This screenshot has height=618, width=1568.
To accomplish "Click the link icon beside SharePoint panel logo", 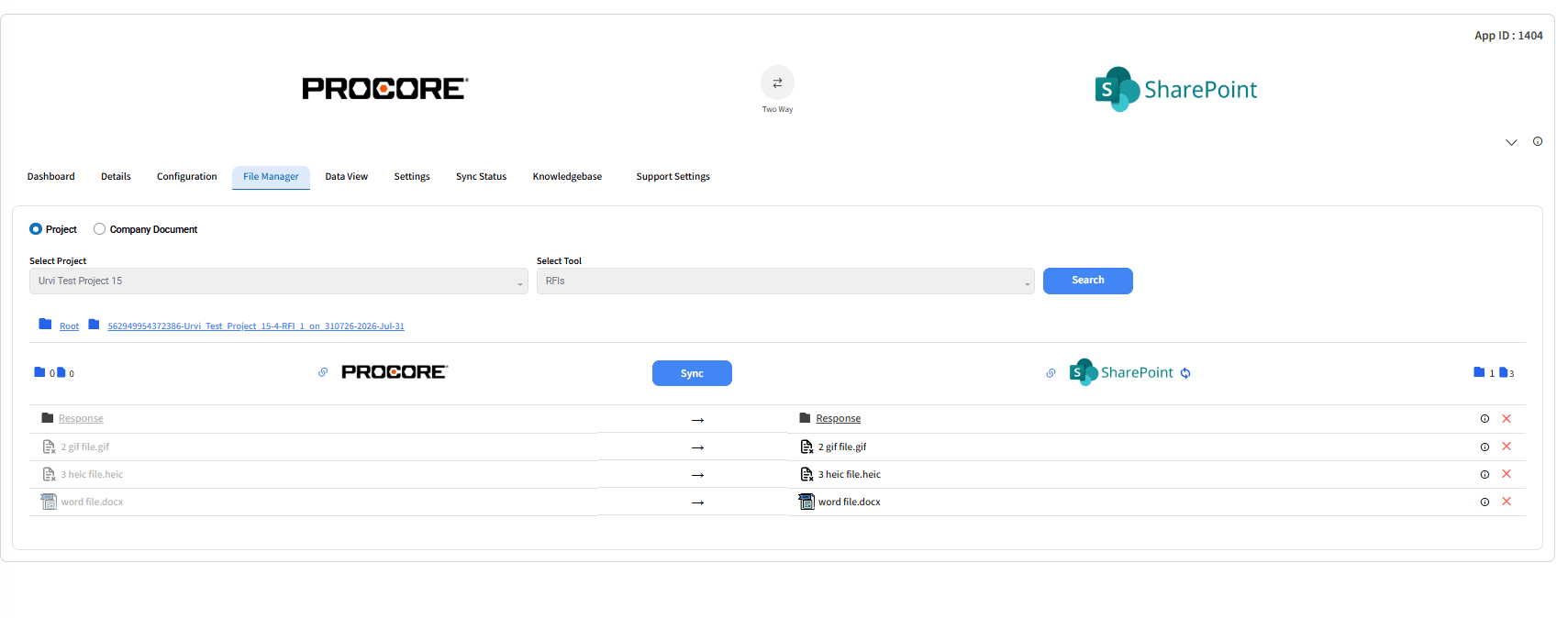I will (x=1051, y=372).
